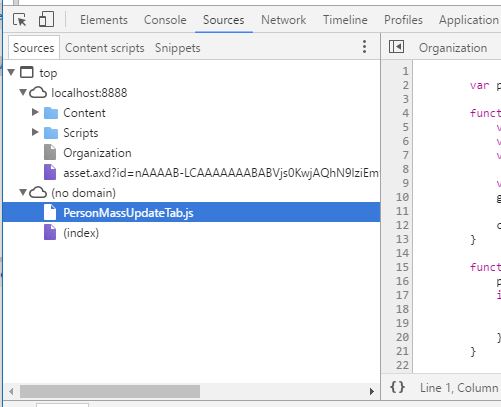The image size is (501, 407).
Task: Click the Content folder icon
Action: tap(51, 113)
